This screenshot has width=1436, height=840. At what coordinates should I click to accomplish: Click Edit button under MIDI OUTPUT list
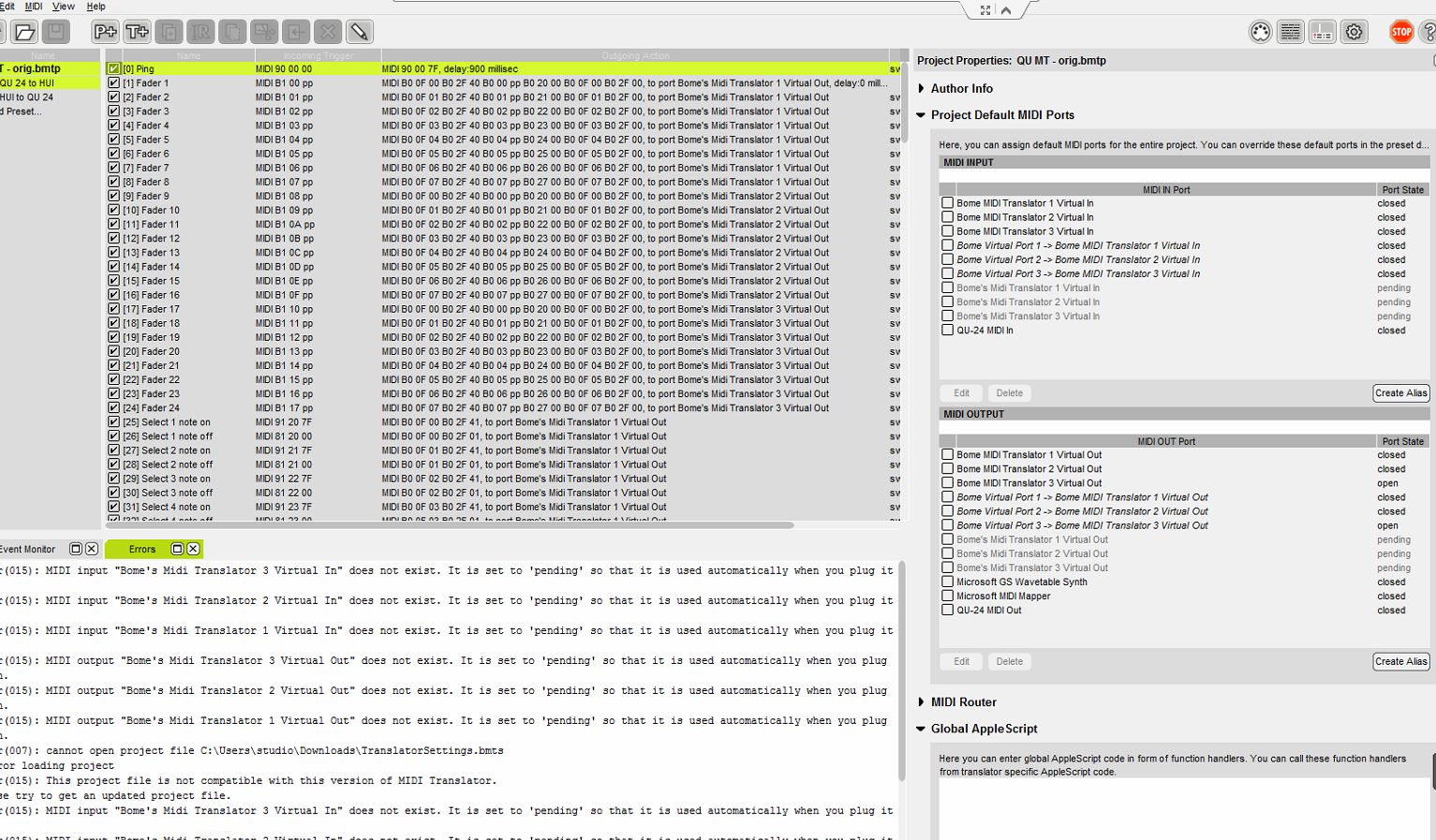click(x=961, y=661)
